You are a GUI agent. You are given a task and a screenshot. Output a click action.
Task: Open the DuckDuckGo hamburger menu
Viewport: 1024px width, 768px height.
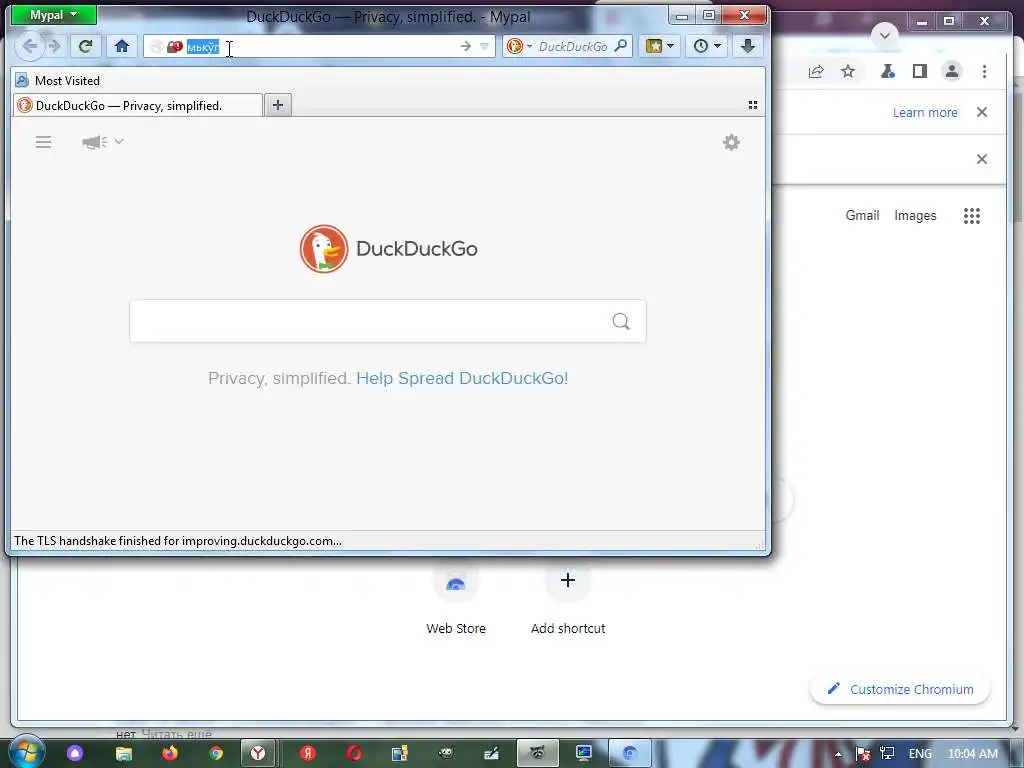tap(43, 142)
